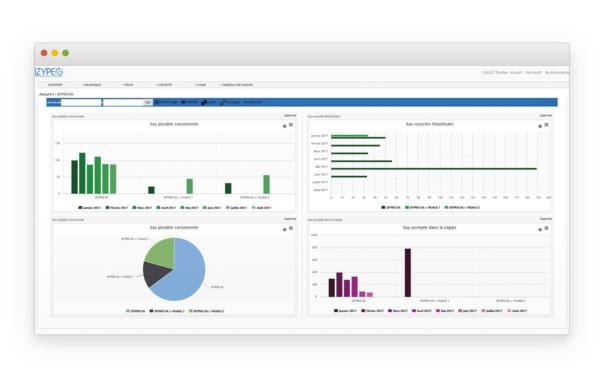Click the Go button beside period fields

coord(148,102)
